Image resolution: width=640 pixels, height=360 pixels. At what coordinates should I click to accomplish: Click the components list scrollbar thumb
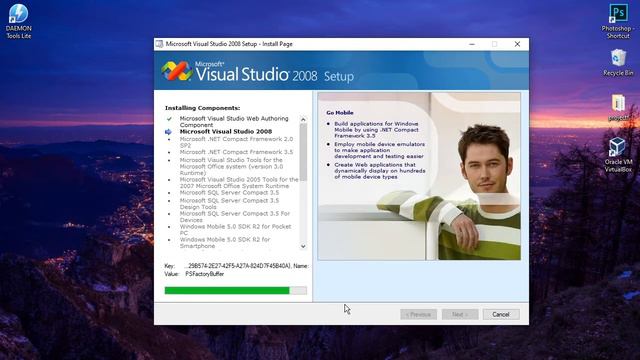point(303,152)
